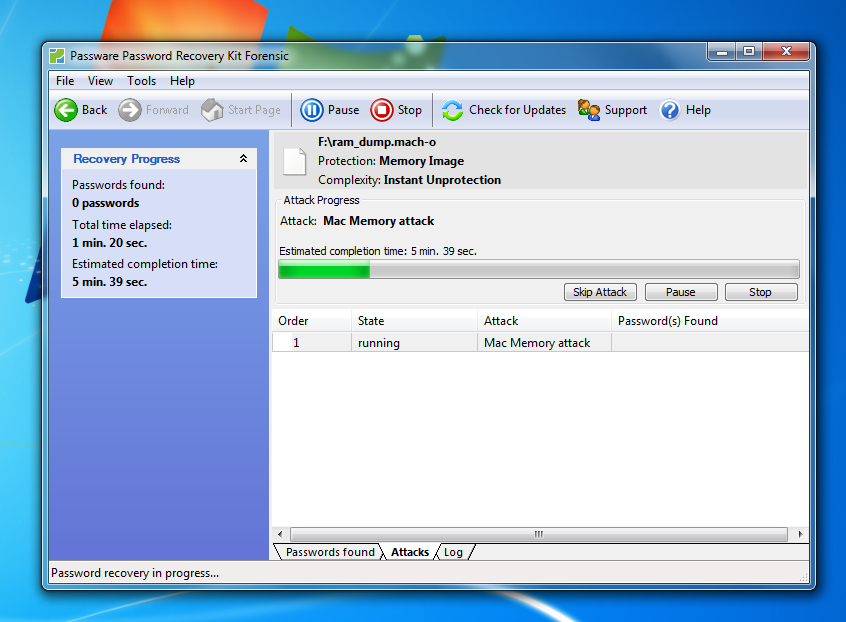846x622 pixels.
Task: Open the Tools menu
Action: 141,81
